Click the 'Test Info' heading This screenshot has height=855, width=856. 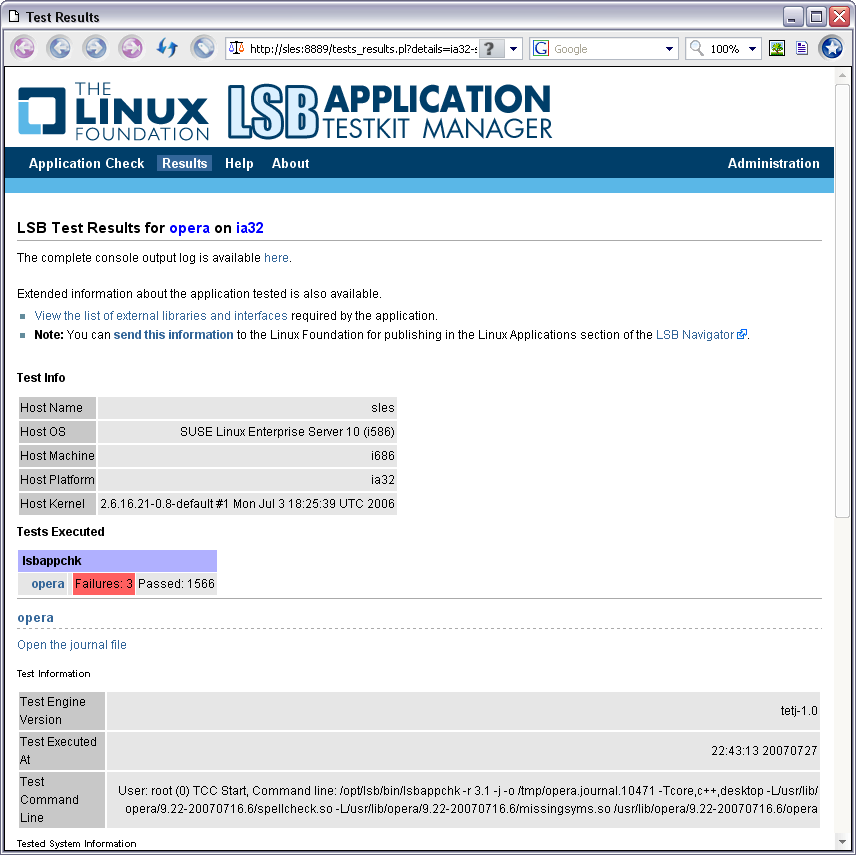41,378
